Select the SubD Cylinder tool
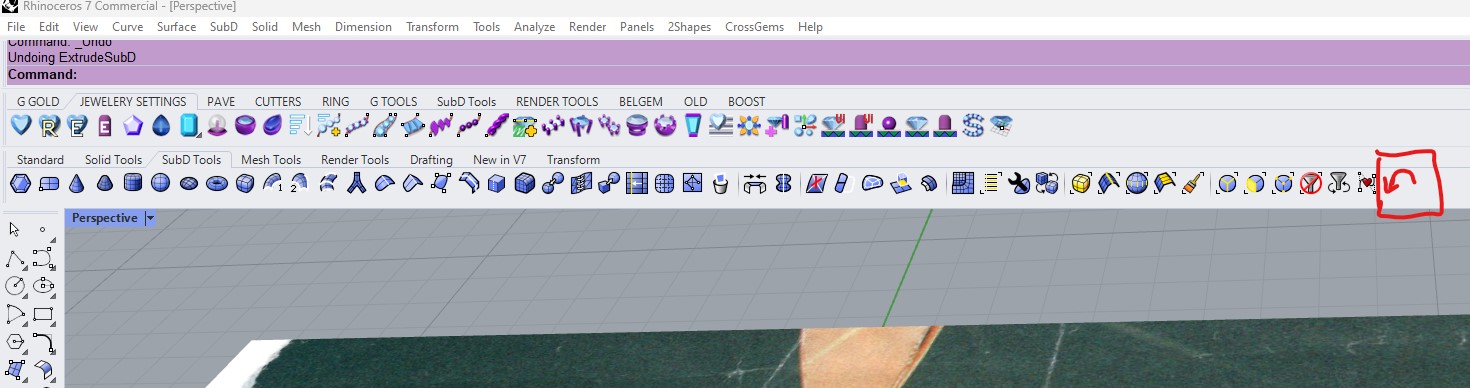The height and width of the screenshot is (388, 1470). coord(132,183)
